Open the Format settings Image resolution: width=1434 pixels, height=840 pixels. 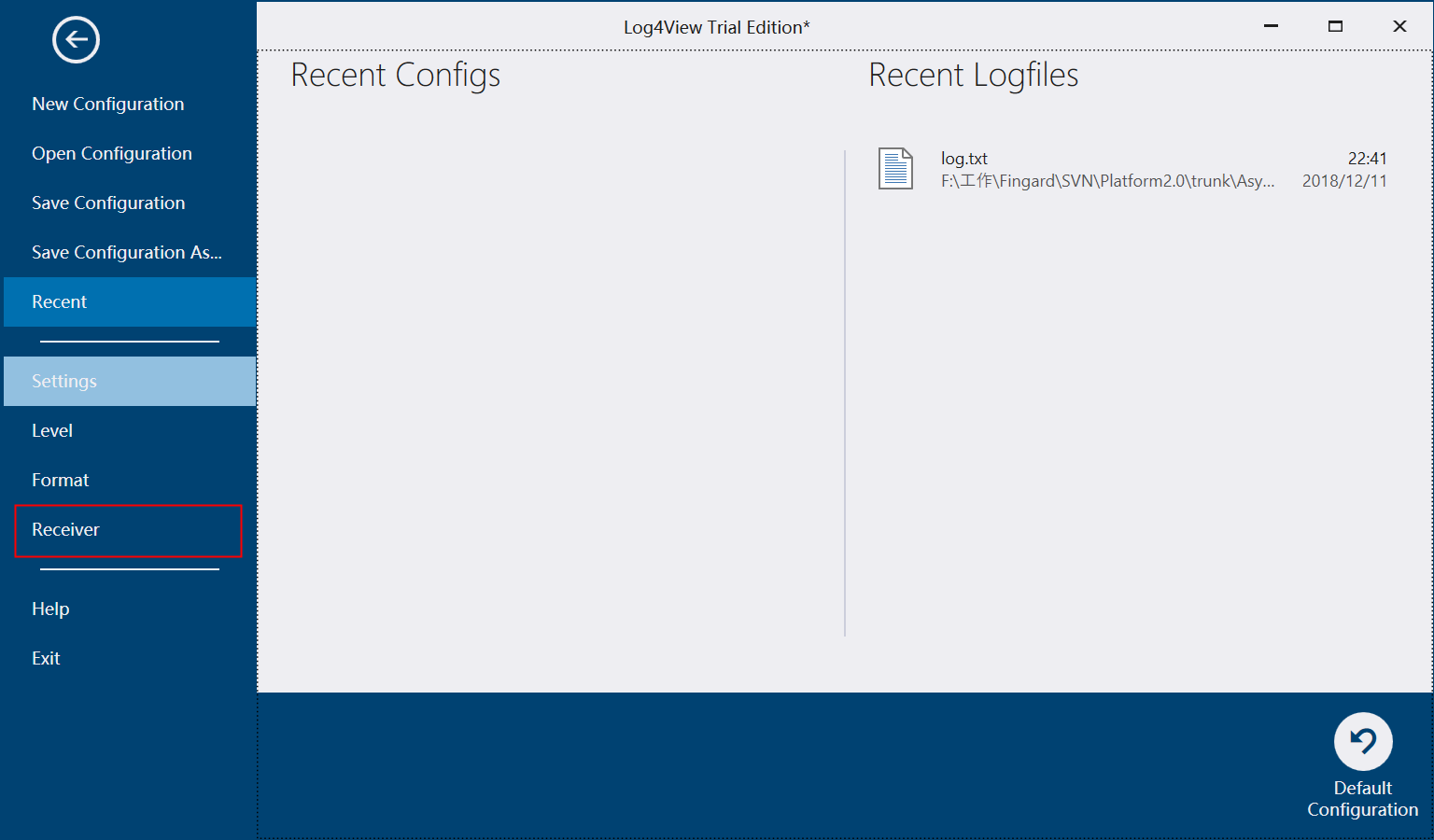coord(61,480)
